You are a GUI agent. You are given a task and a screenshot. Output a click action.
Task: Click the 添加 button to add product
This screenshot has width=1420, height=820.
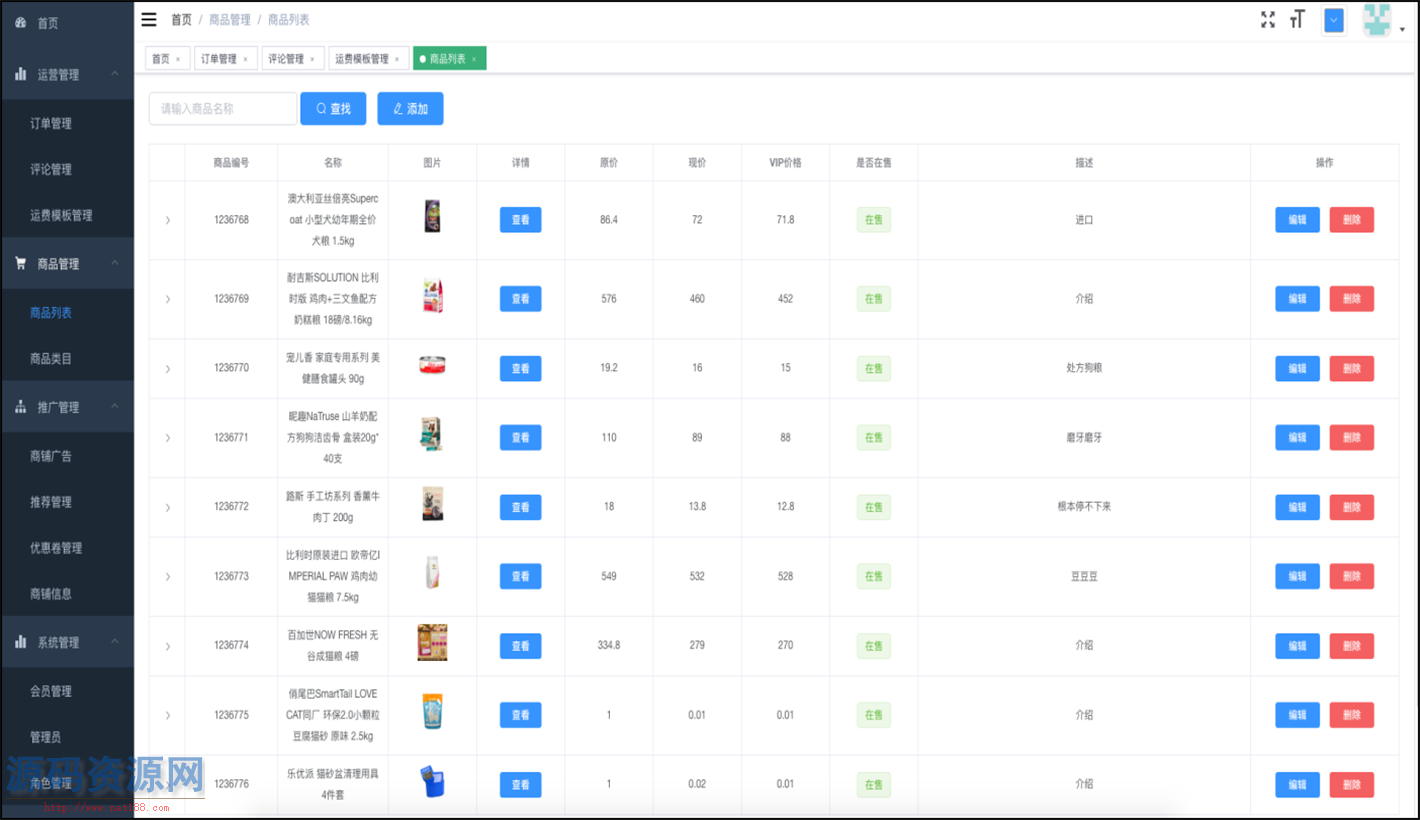click(410, 109)
